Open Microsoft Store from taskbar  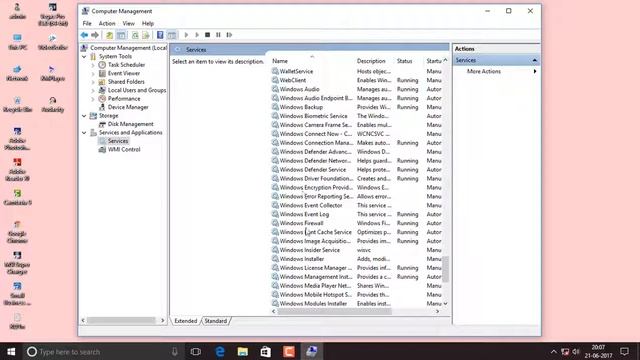tap(266, 351)
